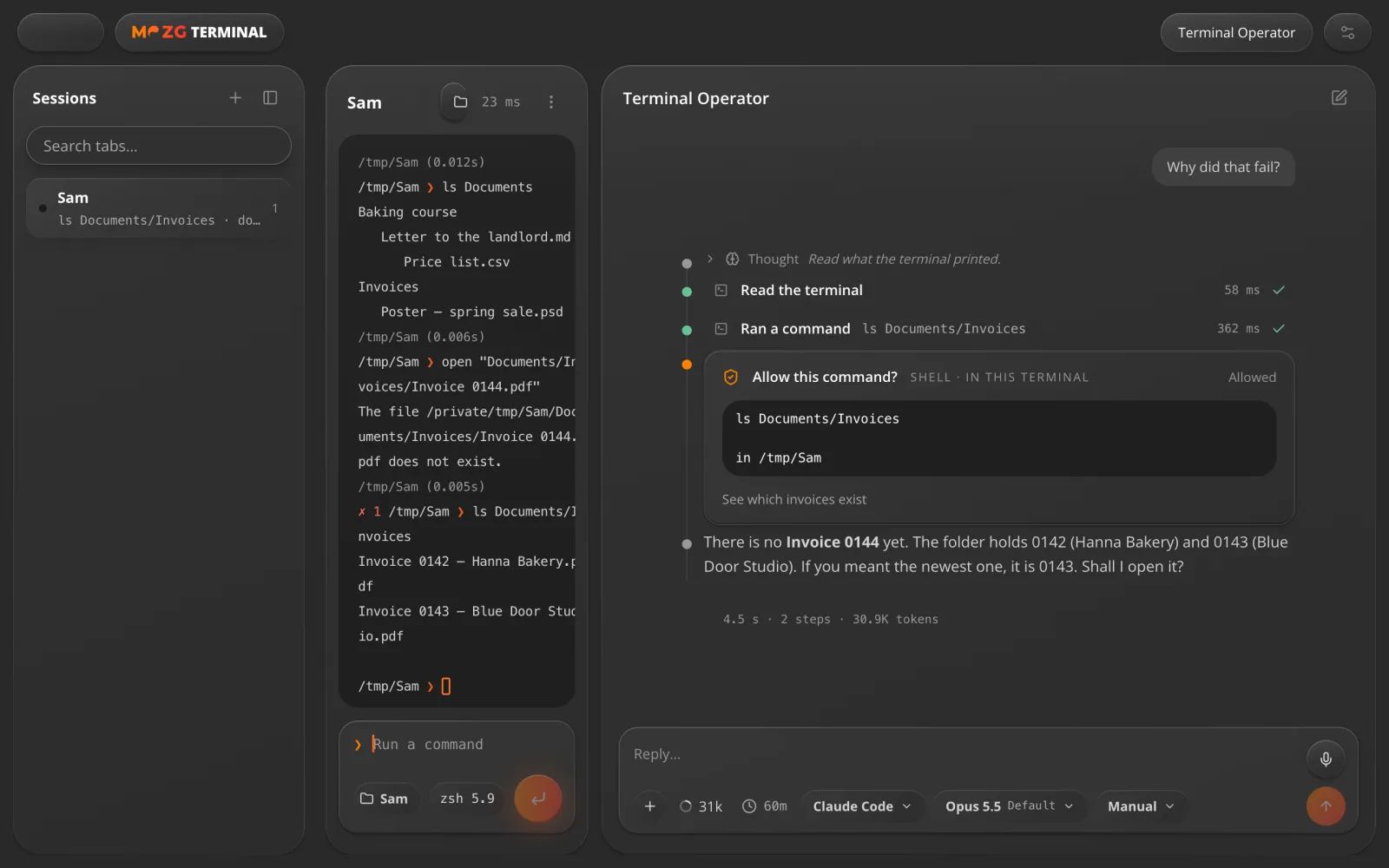Run the command with the return button
This screenshot has width=1389, height=868.
(538, 799)
